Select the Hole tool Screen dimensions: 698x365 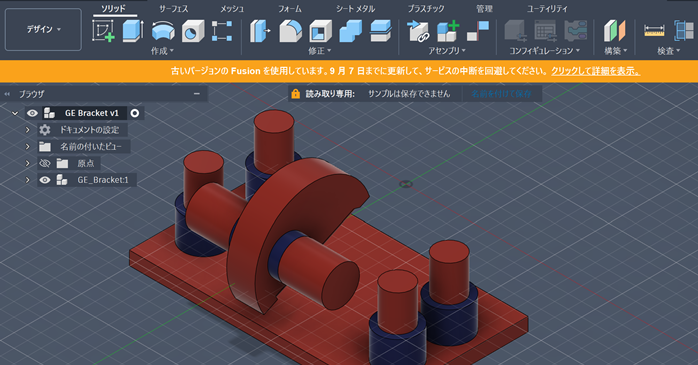click(193, 31)
